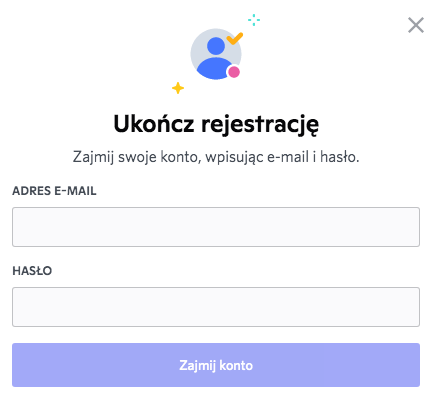This screenshot has height=399, width=434.
Task: Click the orange checkmark on the avatar
Action: pos(235,38)
